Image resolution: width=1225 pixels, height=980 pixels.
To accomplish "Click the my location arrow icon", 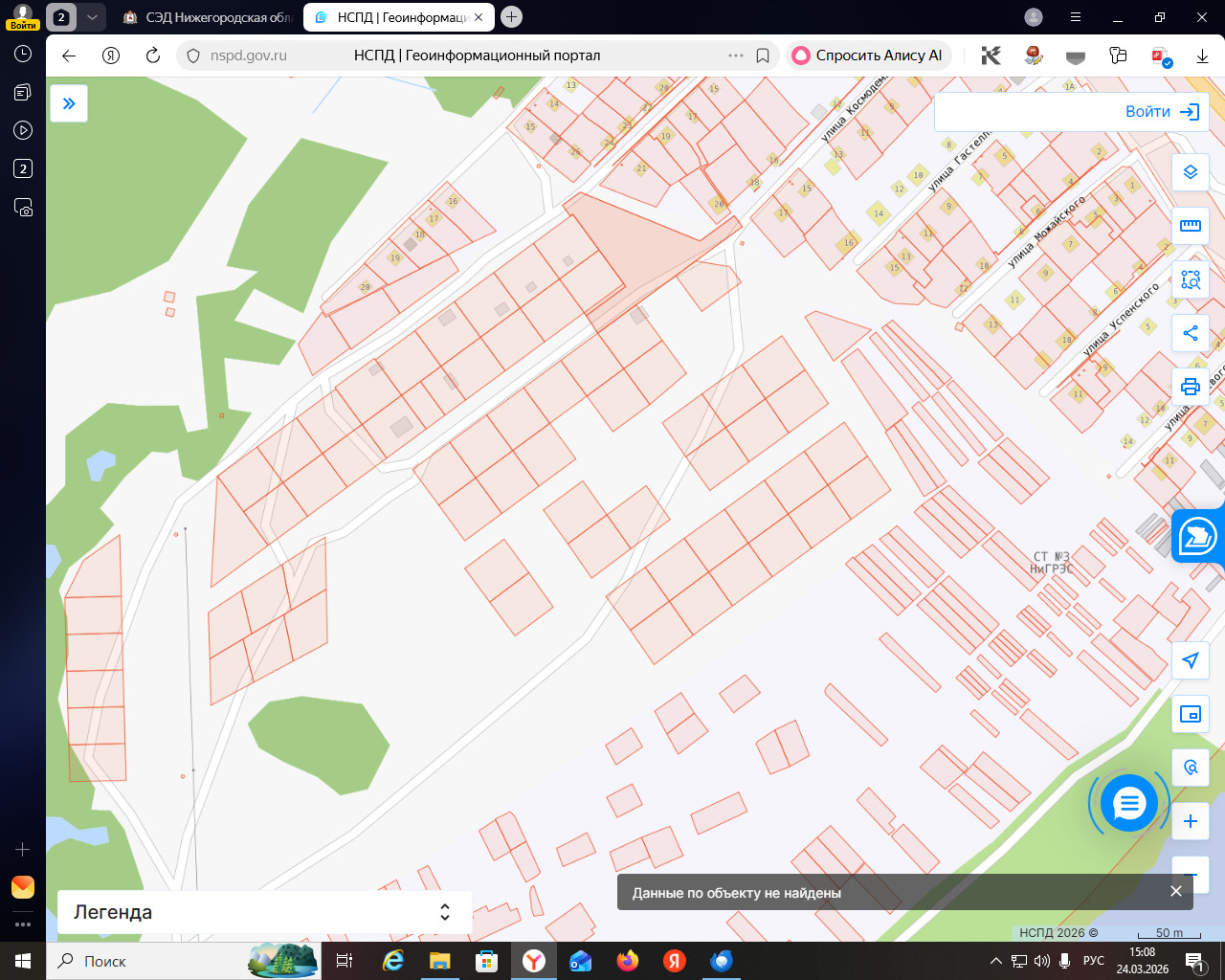I will coord(1190,660).
